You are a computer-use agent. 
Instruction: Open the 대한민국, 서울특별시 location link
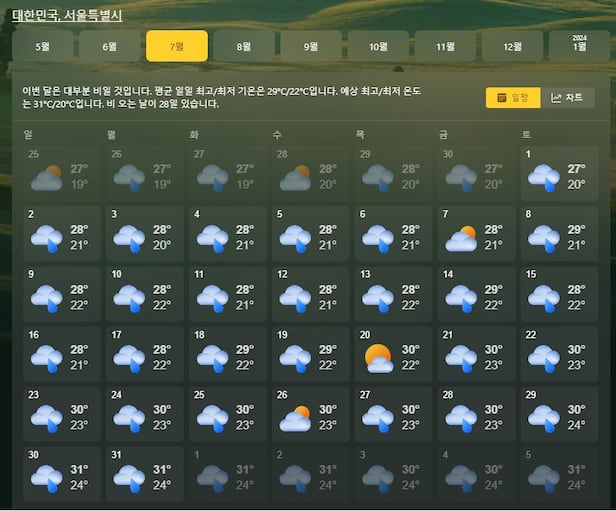pos(68,14)
